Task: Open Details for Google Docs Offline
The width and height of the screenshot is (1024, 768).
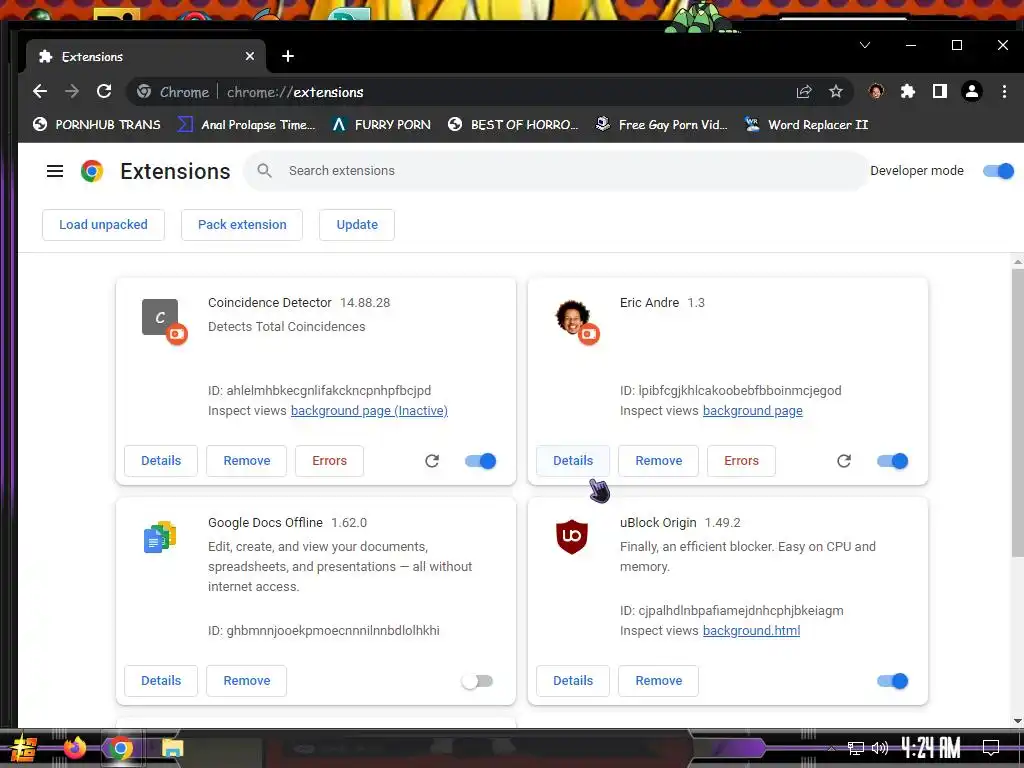Action: click(x=161, y=681)
